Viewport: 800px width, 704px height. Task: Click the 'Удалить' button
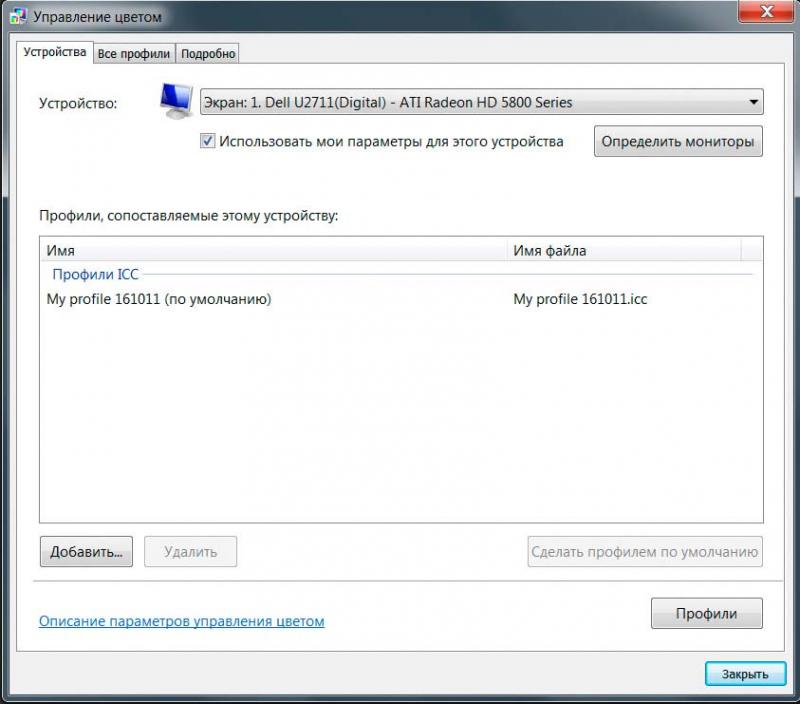point(190,551)
